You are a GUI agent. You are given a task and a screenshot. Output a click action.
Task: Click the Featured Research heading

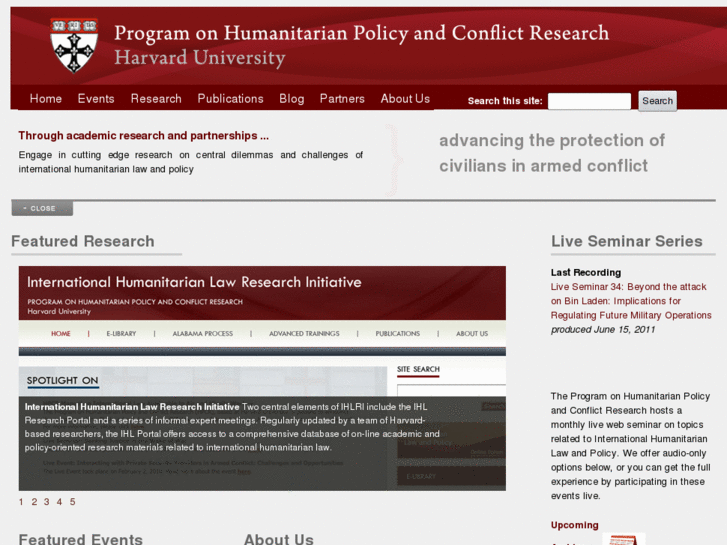(x=83, y=241)
